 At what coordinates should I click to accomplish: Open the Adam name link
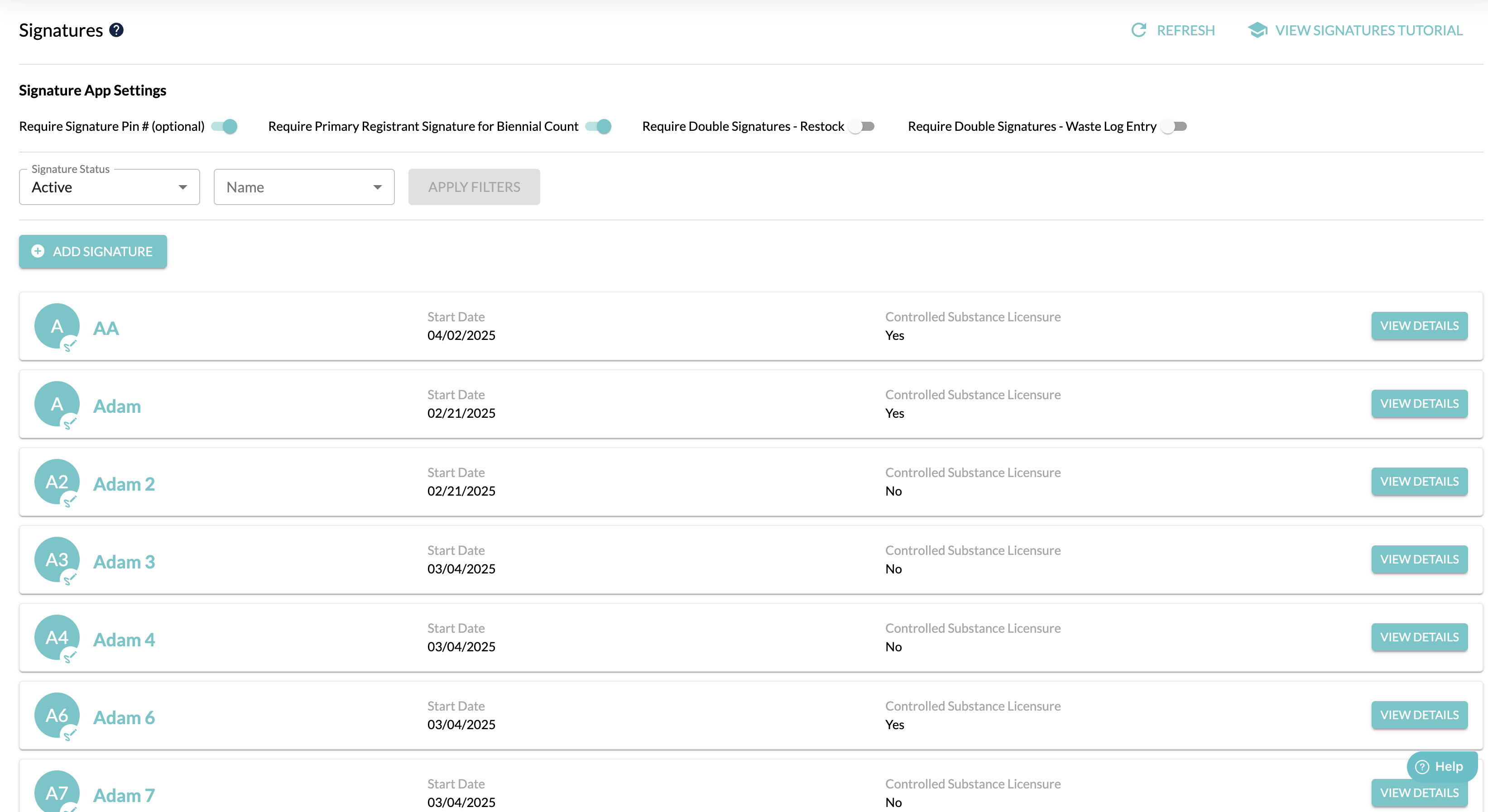point(117,406)
